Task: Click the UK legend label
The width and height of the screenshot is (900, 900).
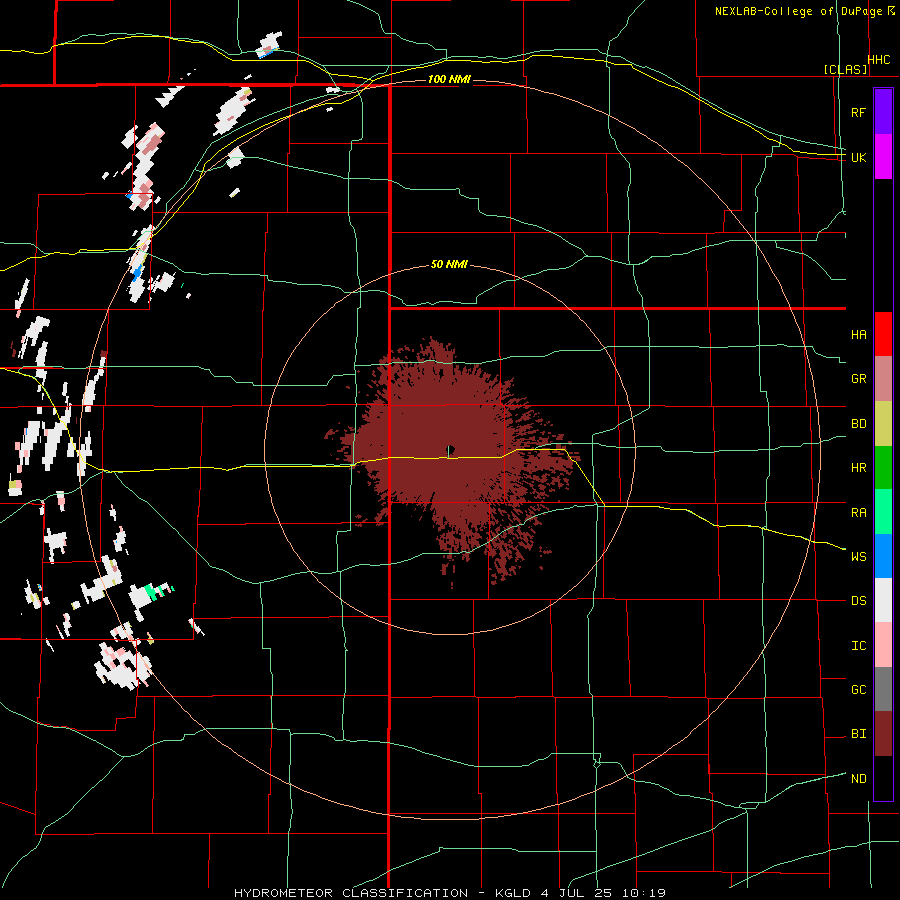Action: tap(858, 157)
